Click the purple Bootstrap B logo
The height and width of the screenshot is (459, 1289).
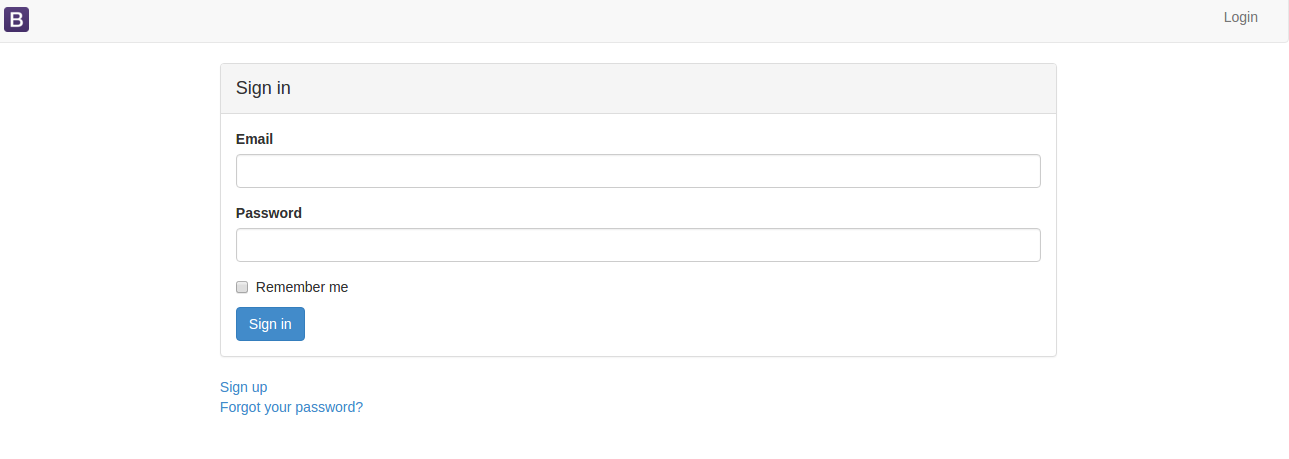(x=16, y=19)
